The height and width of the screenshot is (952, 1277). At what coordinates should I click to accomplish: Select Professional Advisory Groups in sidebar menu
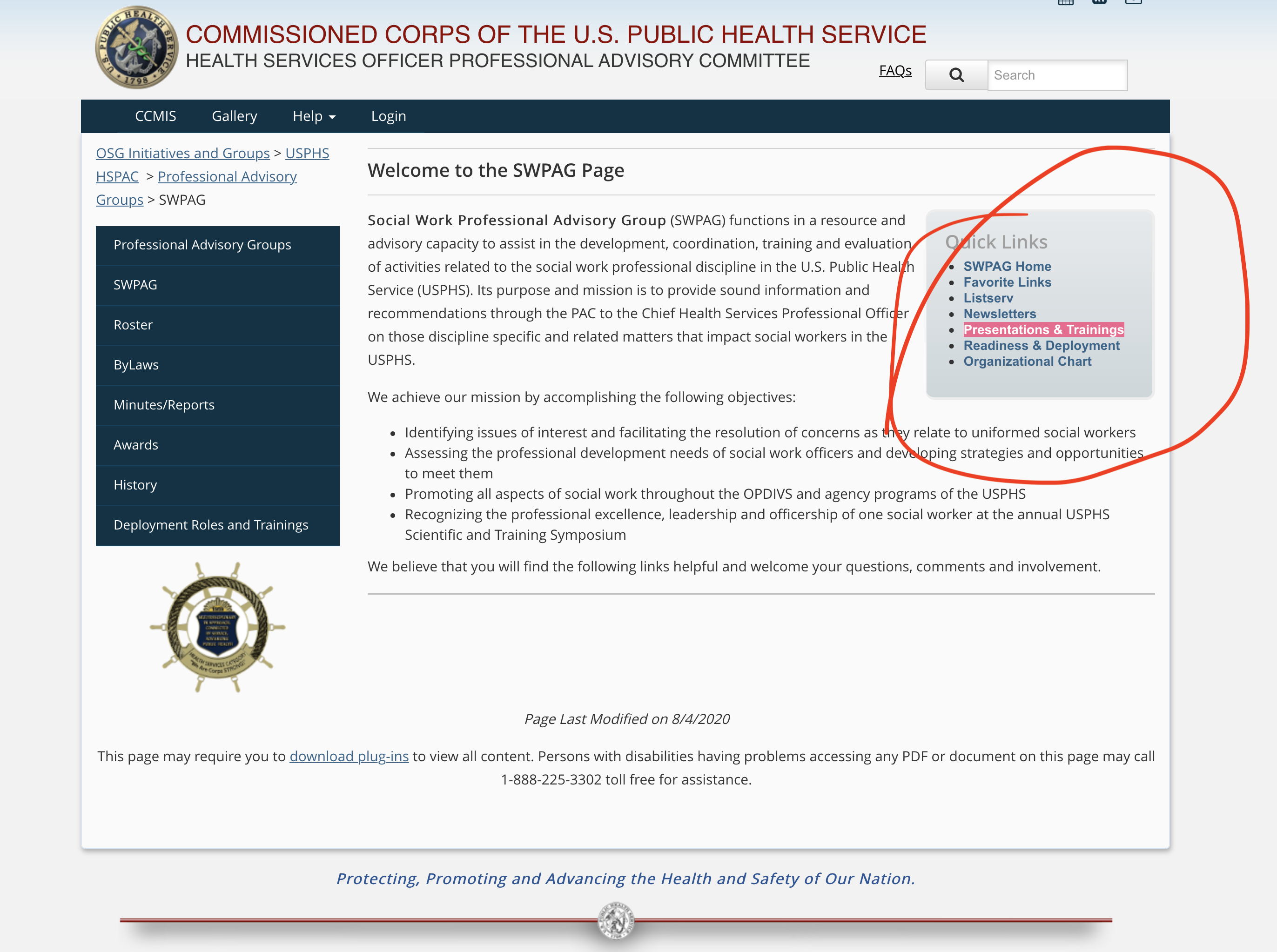(218, 245)
